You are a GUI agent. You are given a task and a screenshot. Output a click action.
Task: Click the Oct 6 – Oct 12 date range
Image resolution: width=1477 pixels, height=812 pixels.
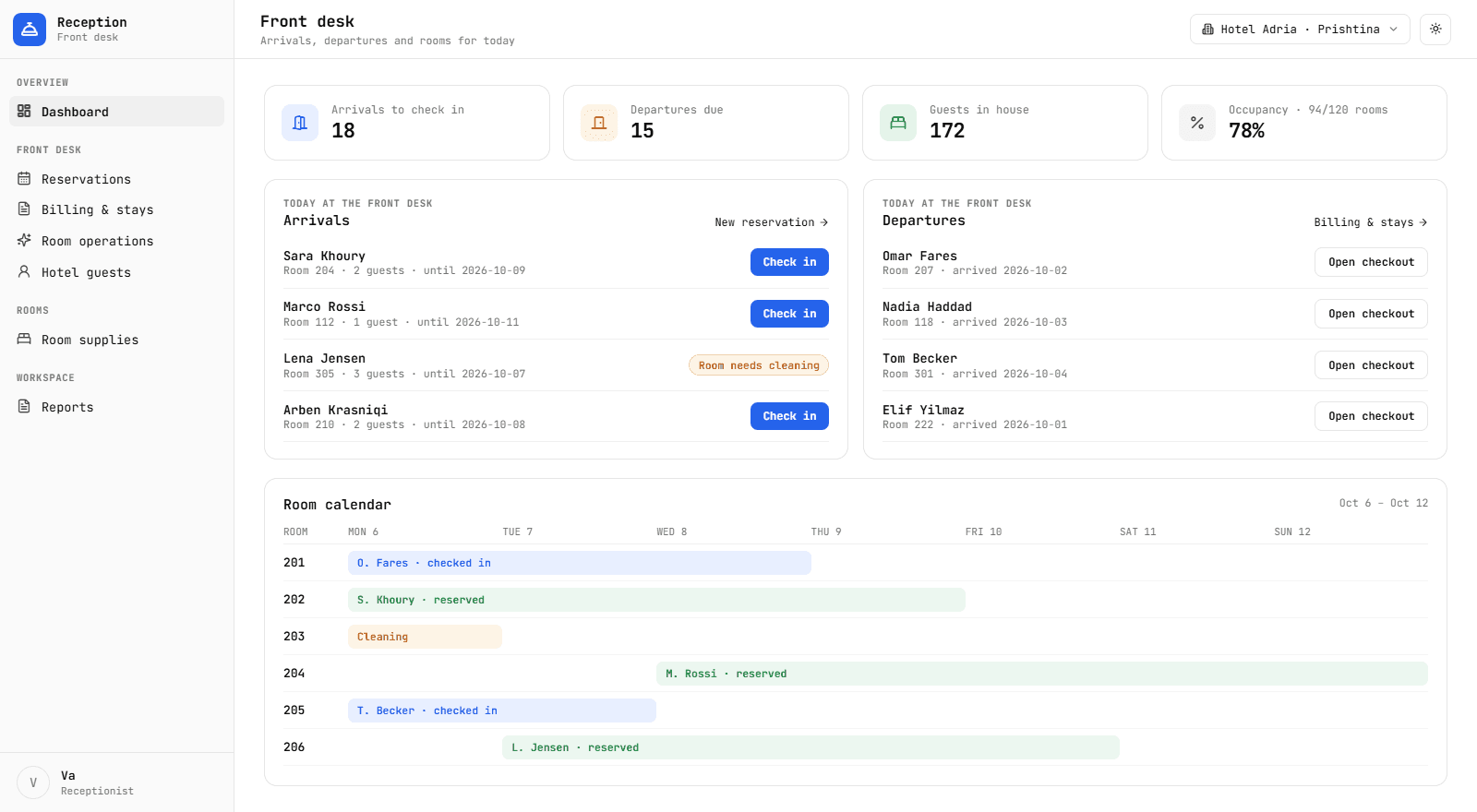pyautogui.click(x=1383, y=503)
